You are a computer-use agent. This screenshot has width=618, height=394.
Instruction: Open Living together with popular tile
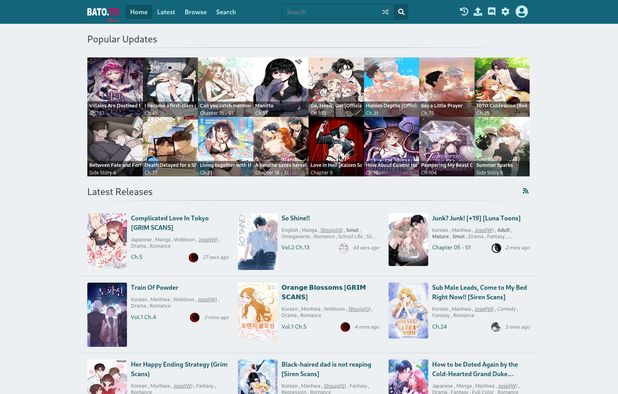pyautogui.click(x=225, y=147)
